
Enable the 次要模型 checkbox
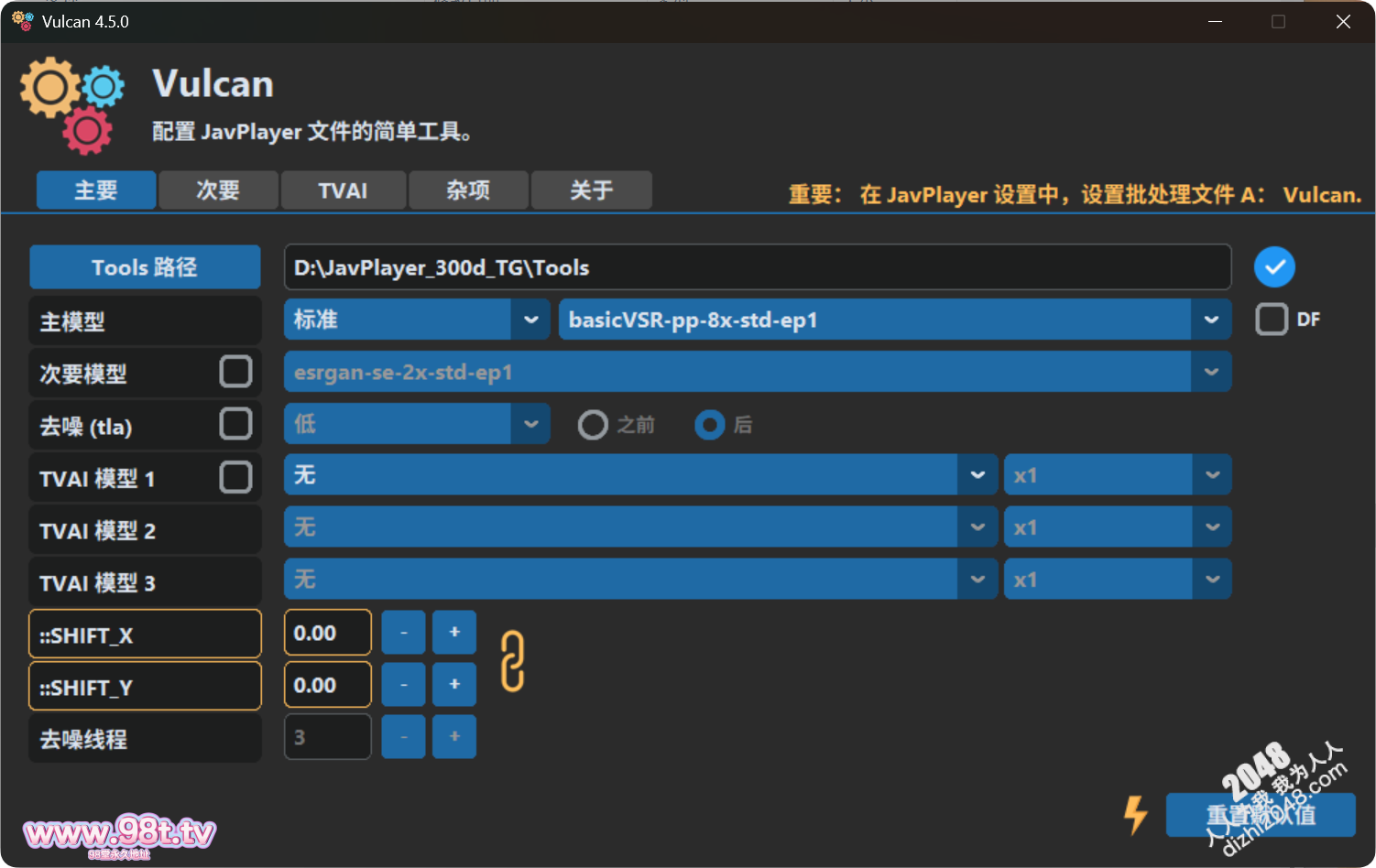[235, 372]
